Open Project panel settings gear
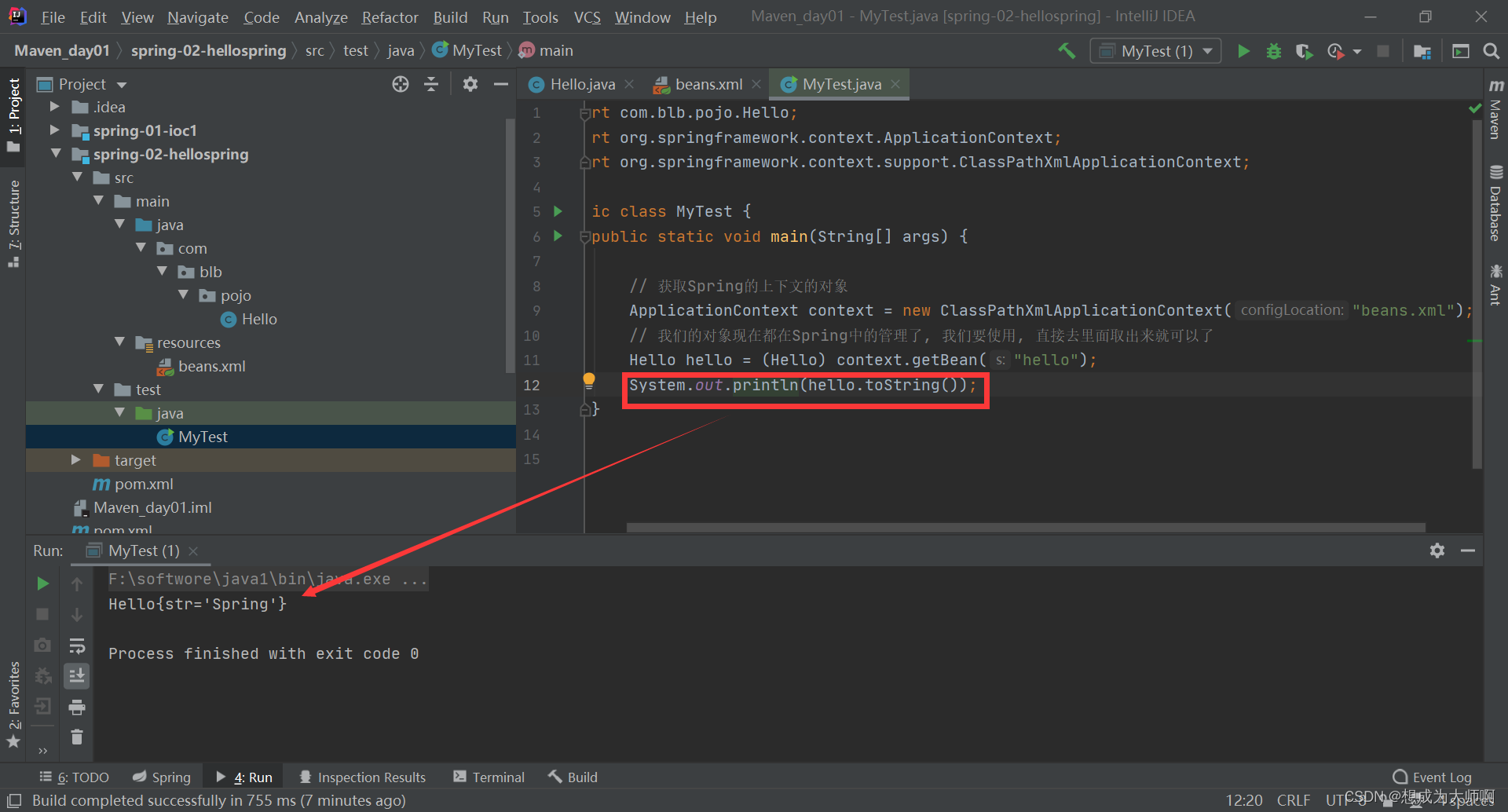The height and width of the screenshot is (812, 1508). [x=470, y=84]
